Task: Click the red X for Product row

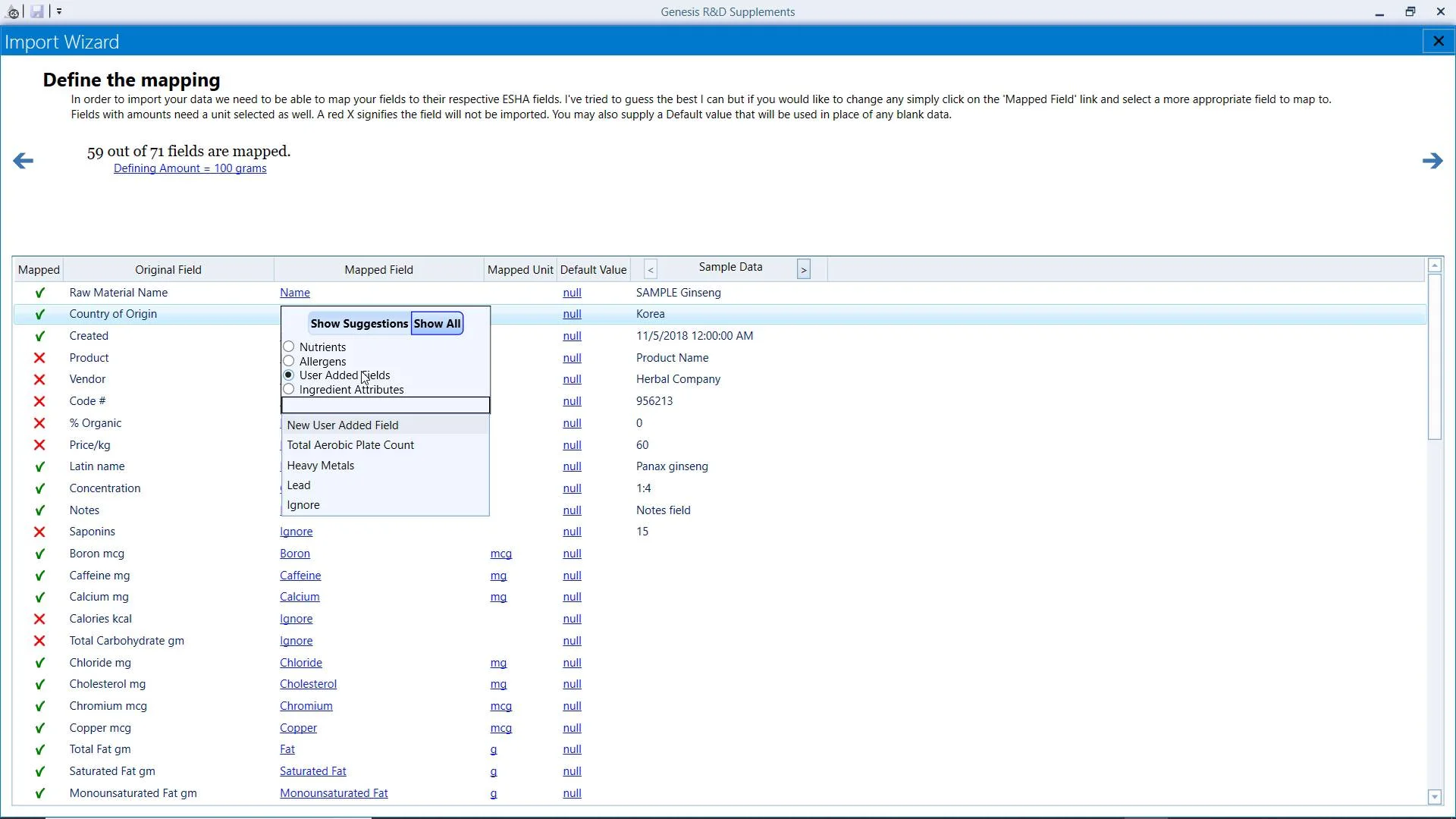Action: pyautogui.click(x=39, y=358)
